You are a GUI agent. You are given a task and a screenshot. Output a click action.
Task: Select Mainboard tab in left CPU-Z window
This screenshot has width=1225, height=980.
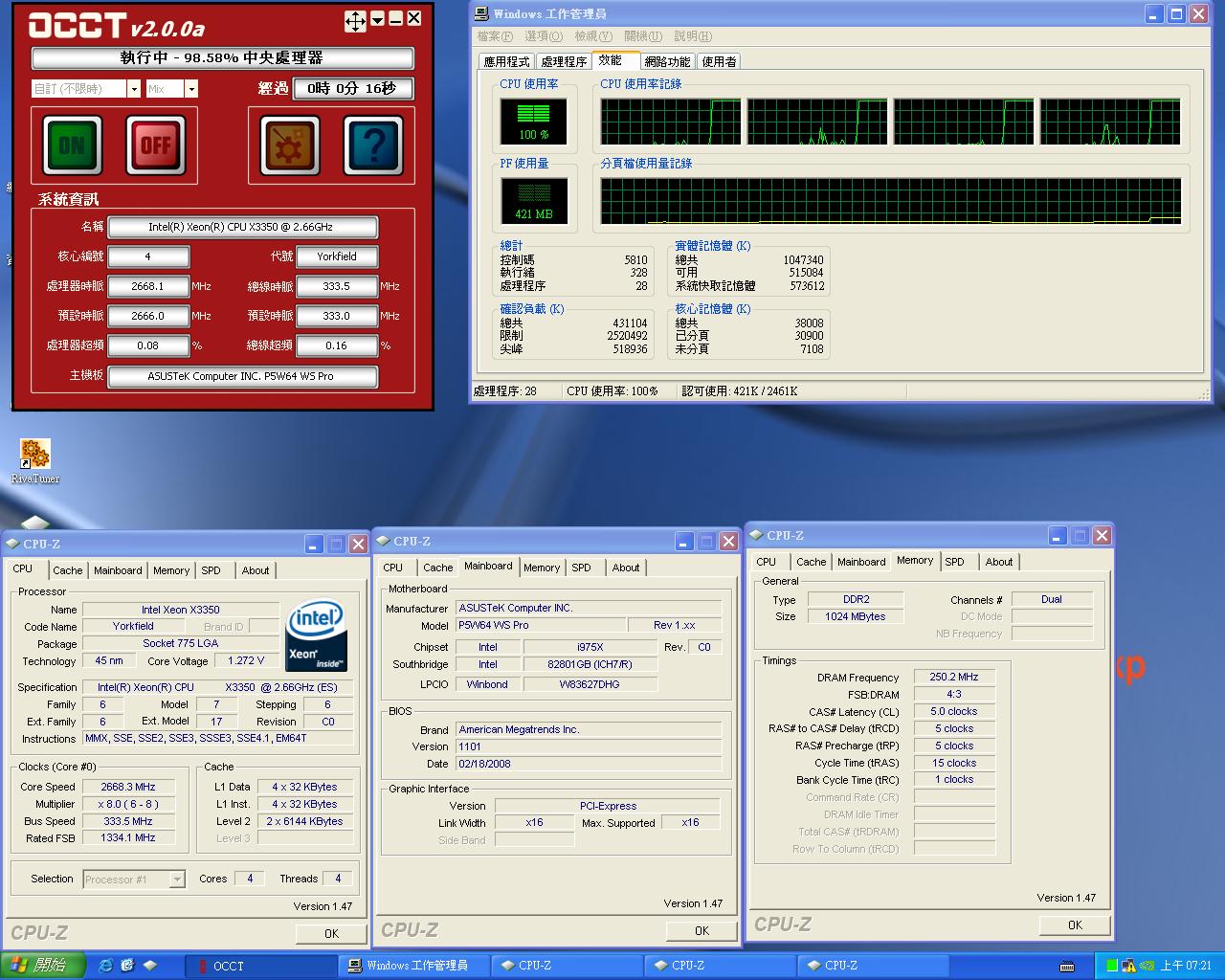pyautogui.click(x=118, y=570)
